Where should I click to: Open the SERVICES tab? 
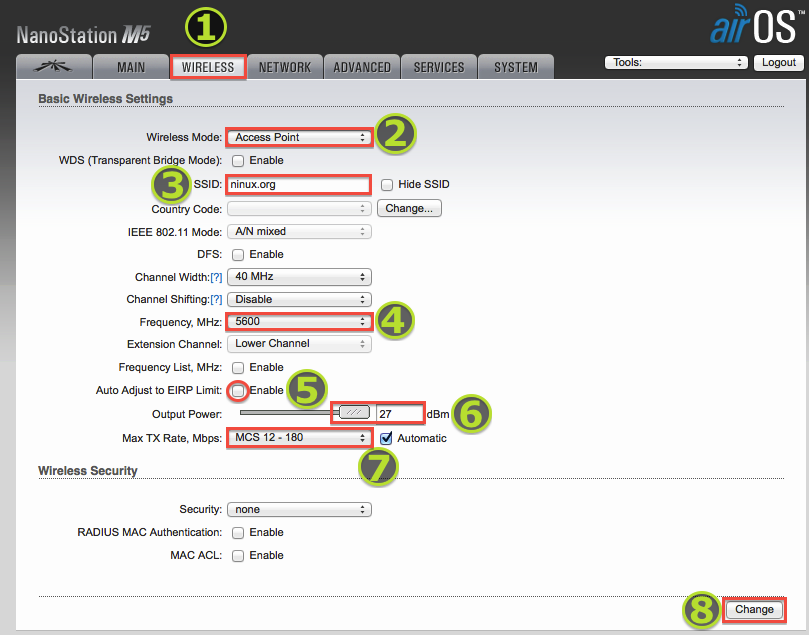pos(439,67)
